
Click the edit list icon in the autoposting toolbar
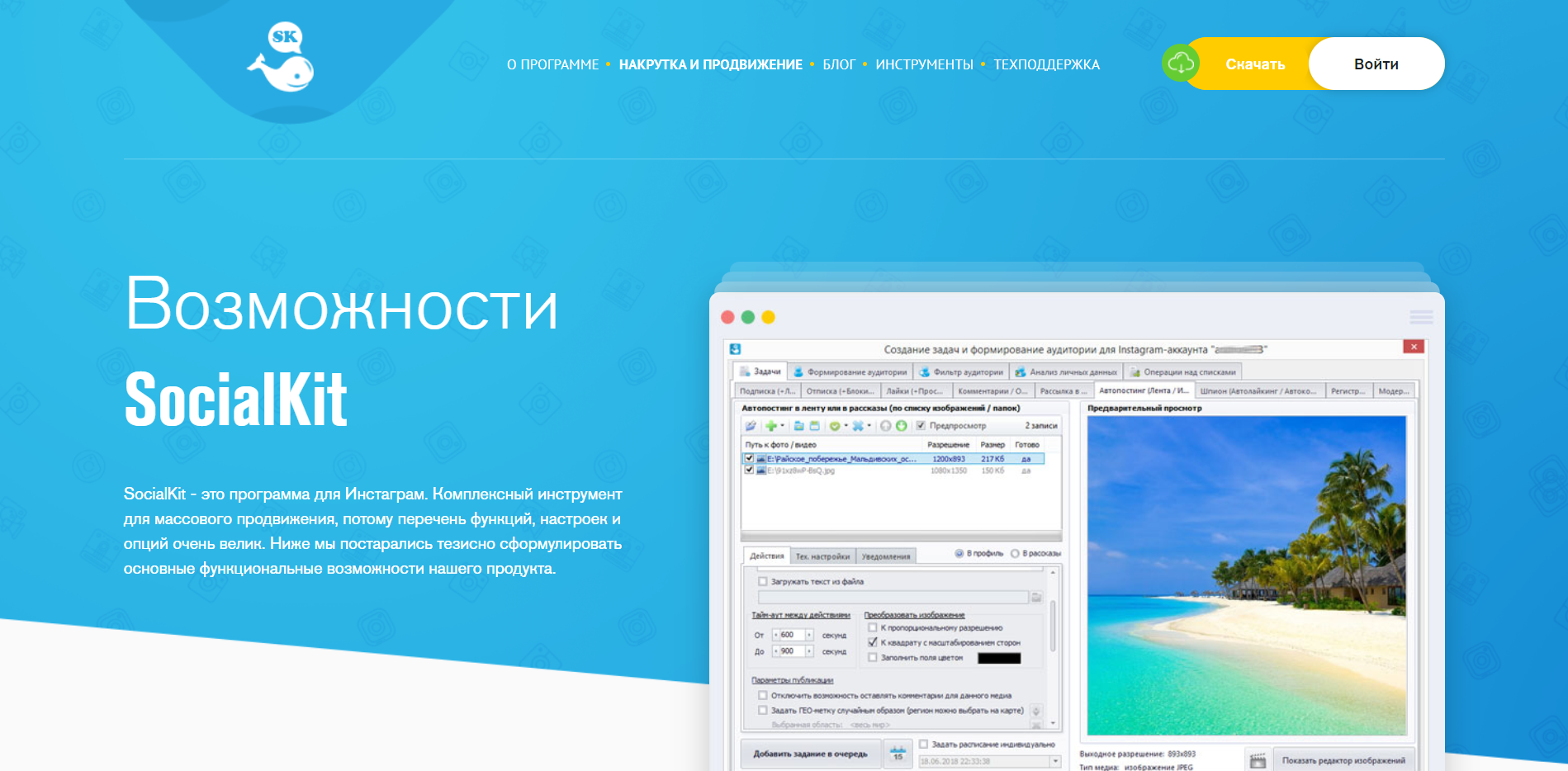[x=751, y=426]
